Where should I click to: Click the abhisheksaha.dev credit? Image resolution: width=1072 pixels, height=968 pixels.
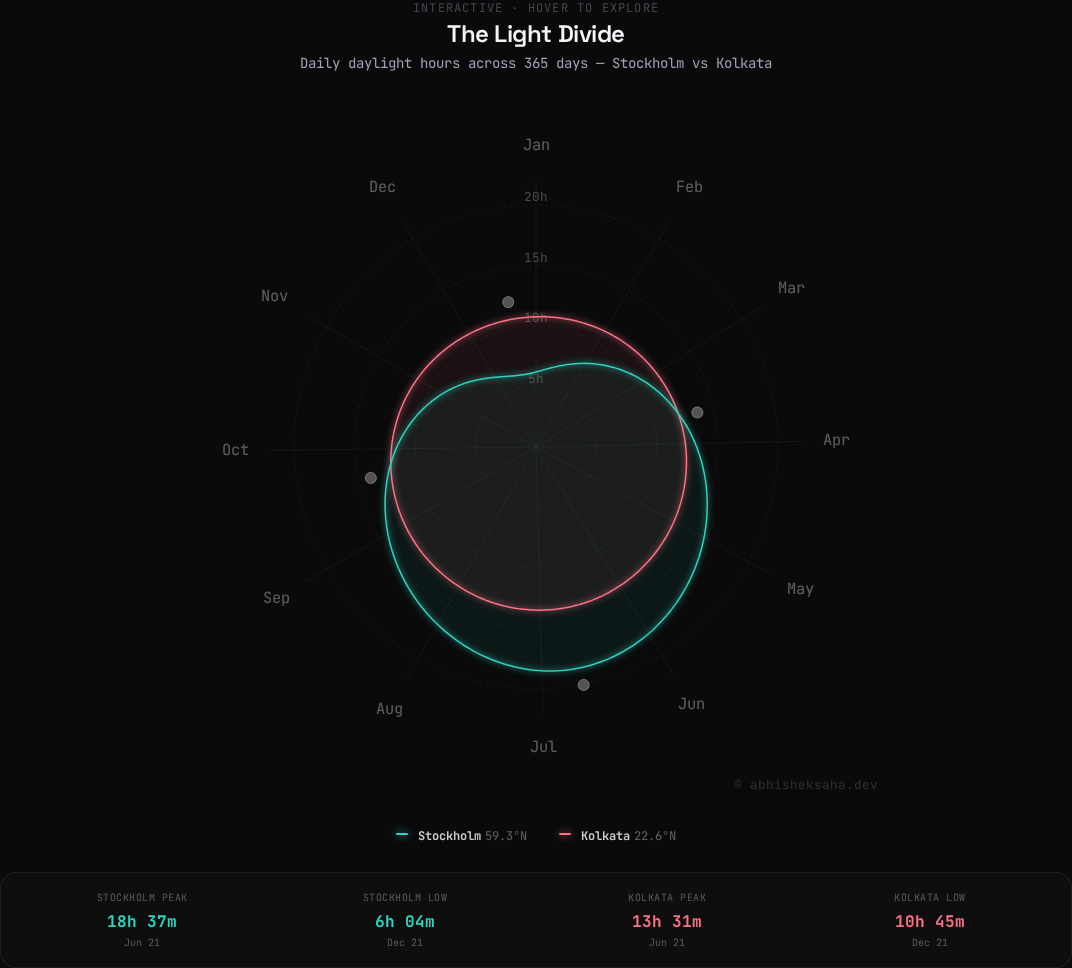point(805,785)
